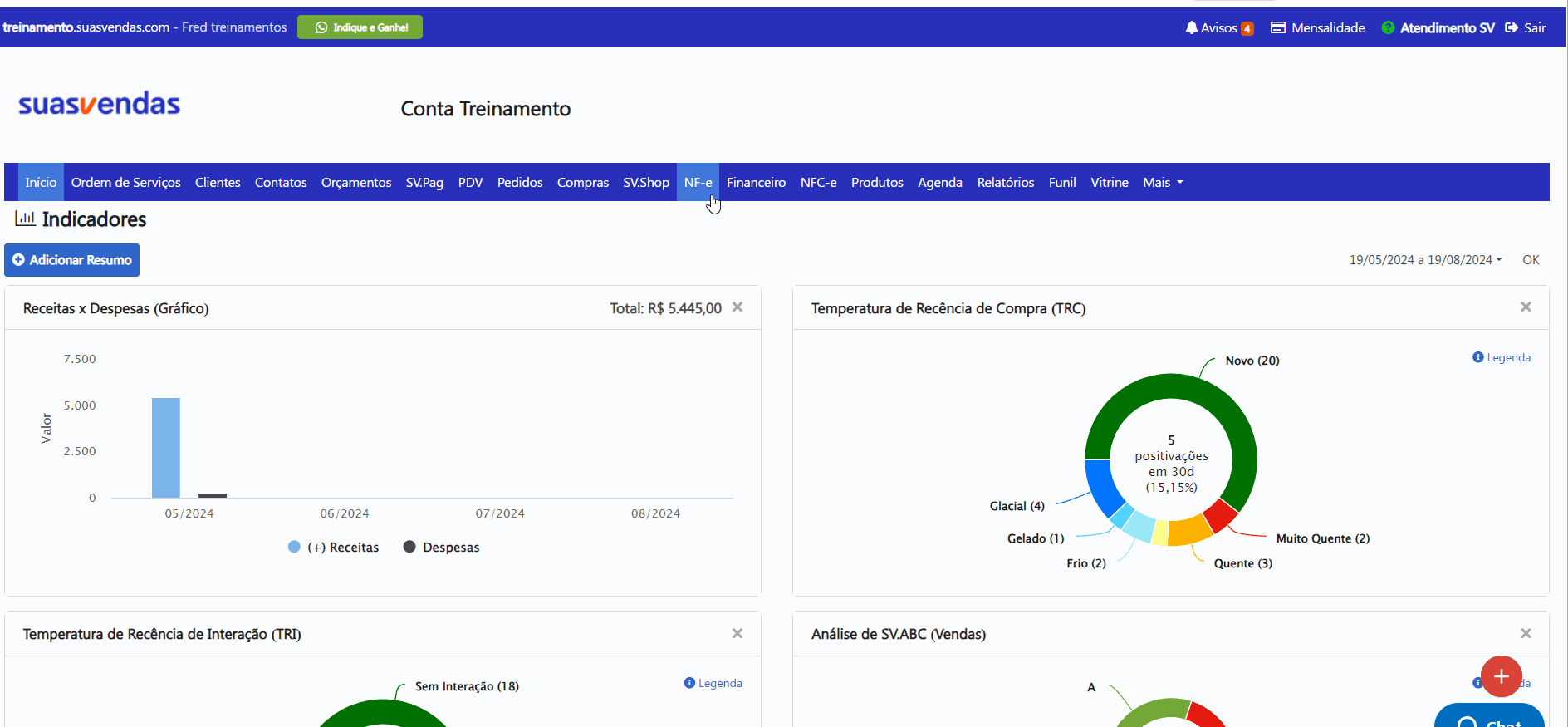This screenshot has height=727, width=1568.
Task: Open Vitrine menu item
Action: tap(1110, 182)
